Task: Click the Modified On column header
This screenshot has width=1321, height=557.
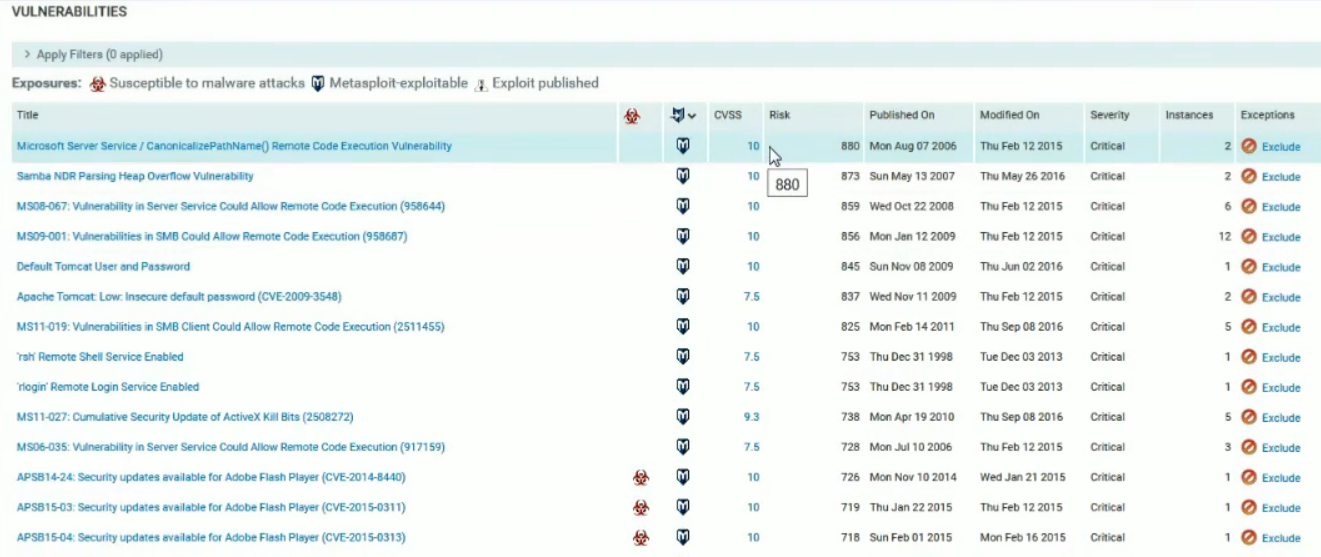Action: [1010, 115]
